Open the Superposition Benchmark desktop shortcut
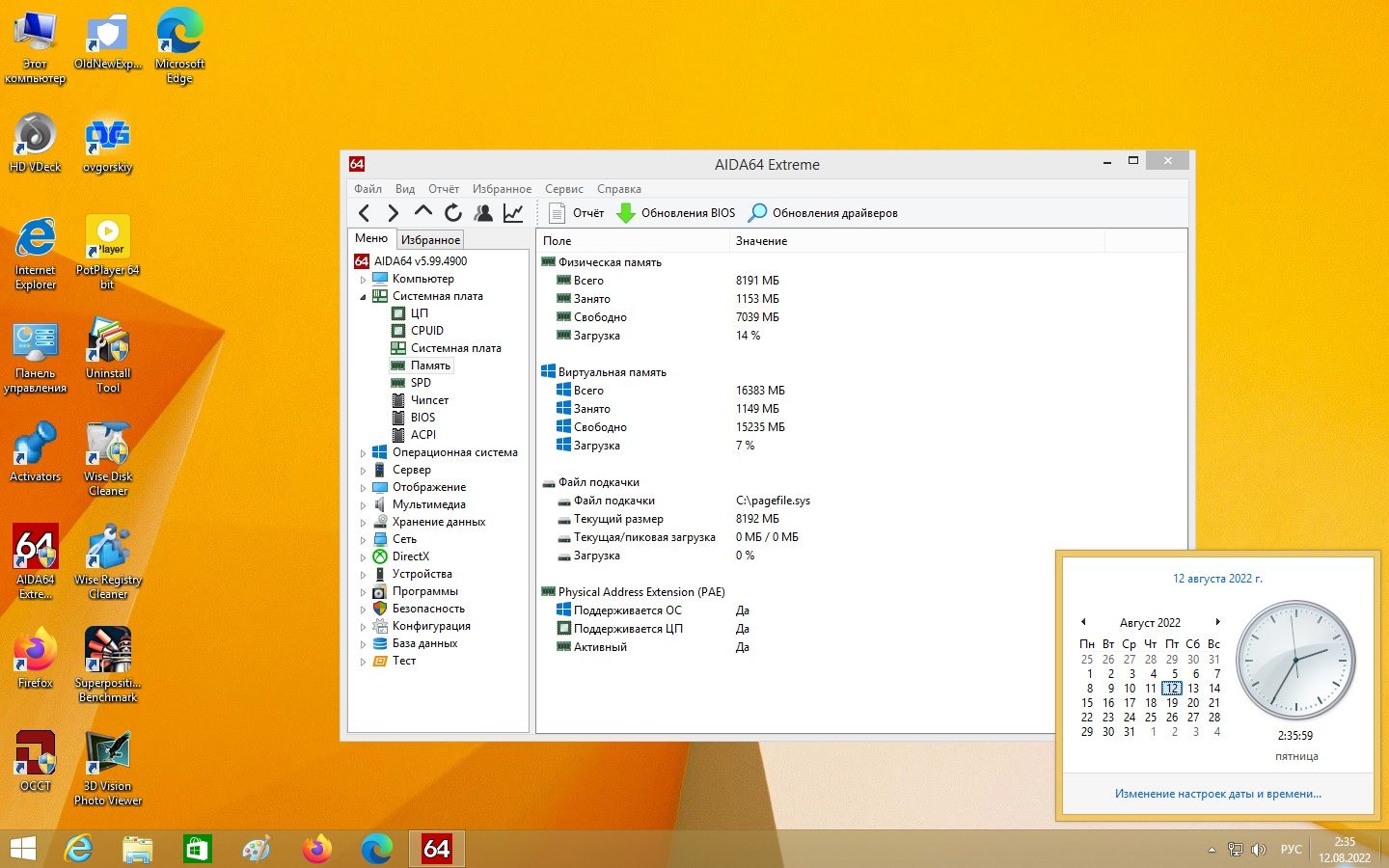The image size is (1389, 868). pyautogui.click(x=107, y=666)
